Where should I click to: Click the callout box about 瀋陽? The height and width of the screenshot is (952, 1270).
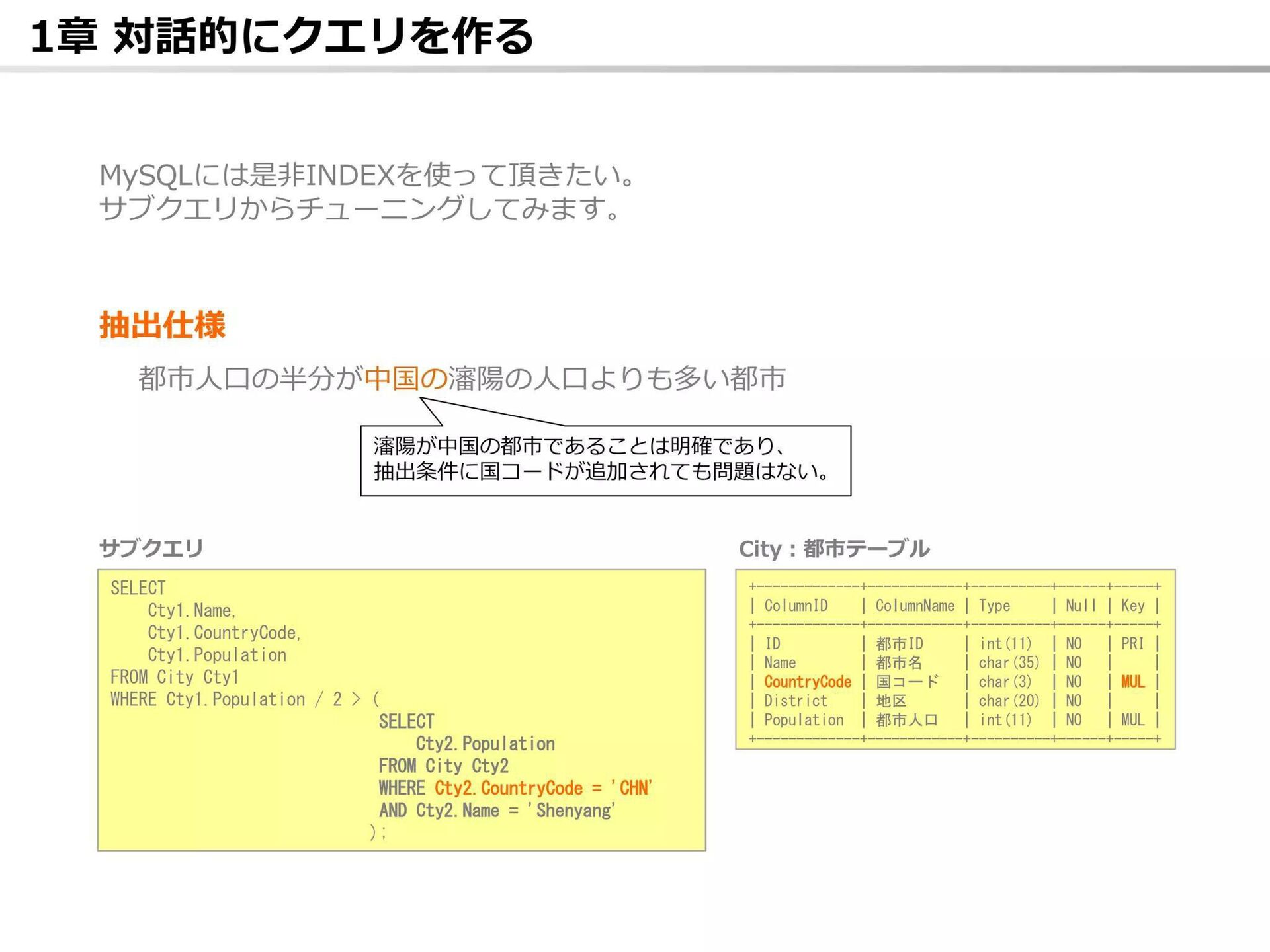click(605, 460)
